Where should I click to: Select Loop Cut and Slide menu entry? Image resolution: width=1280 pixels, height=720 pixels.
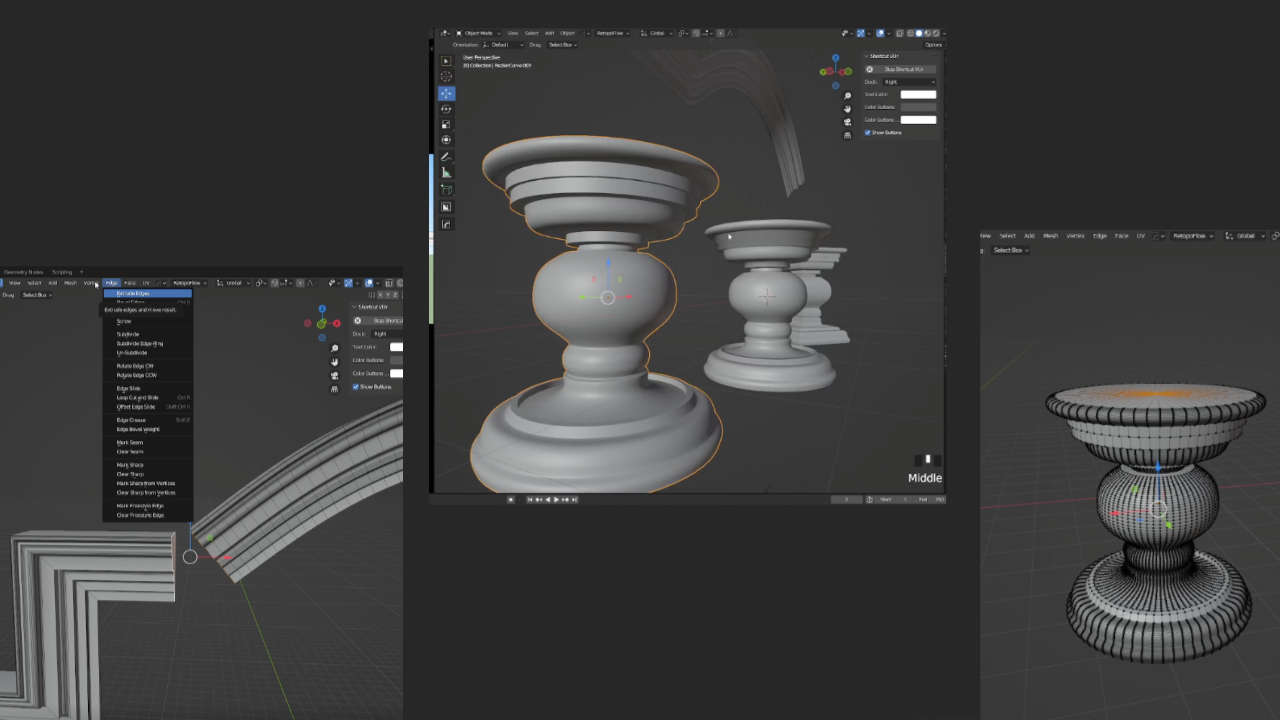(137, 398)
